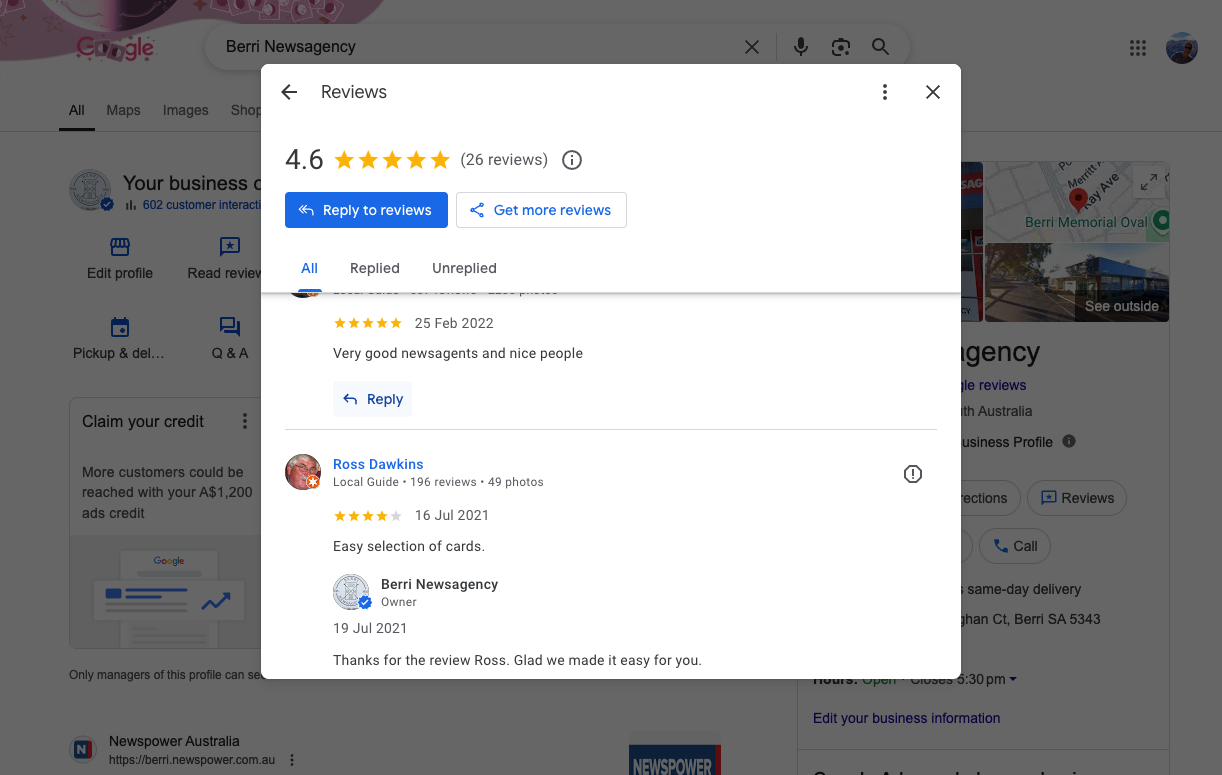Click the Newspower favicon
Image resolution: width=1222 pixels, height=775 pixels.
click(x=83, y=750)
